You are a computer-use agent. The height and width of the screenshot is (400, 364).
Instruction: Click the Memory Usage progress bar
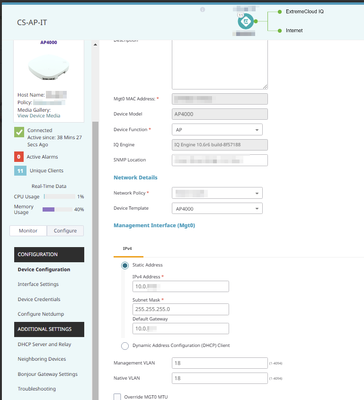click(x=57, y=209)
